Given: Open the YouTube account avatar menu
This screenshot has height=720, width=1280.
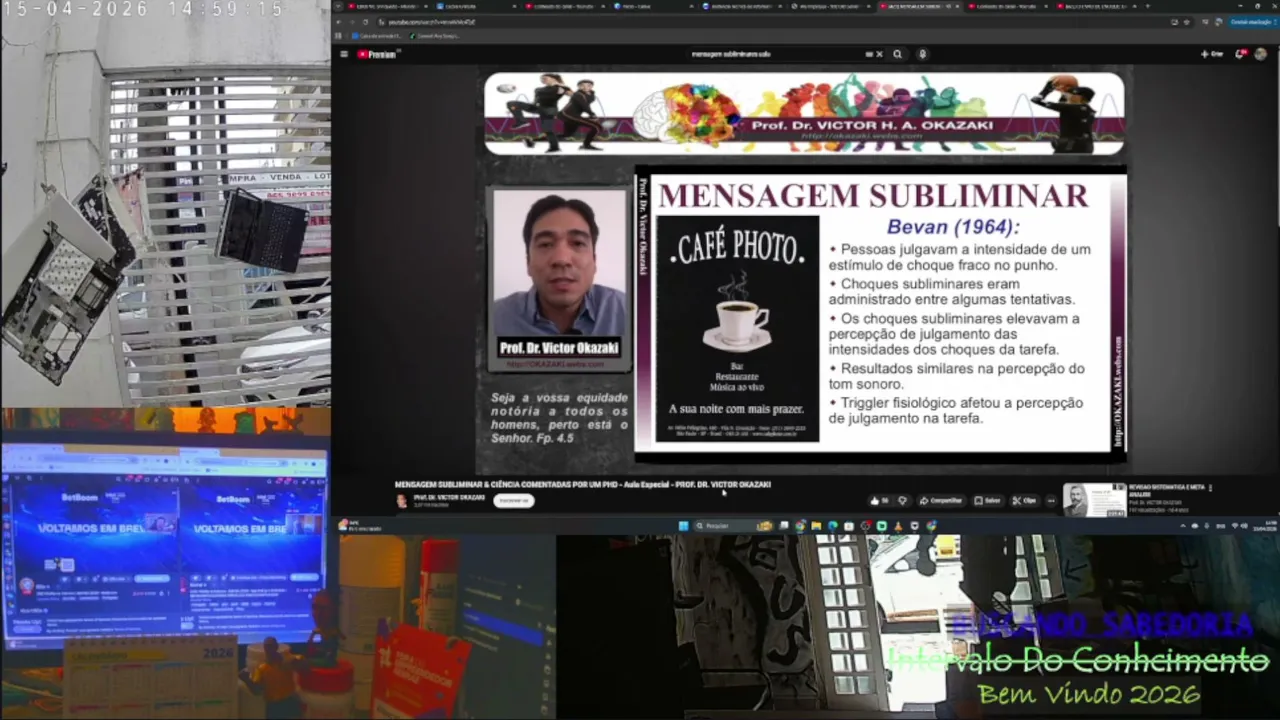Looking at the screenshot, I should tap(1260, 54).
